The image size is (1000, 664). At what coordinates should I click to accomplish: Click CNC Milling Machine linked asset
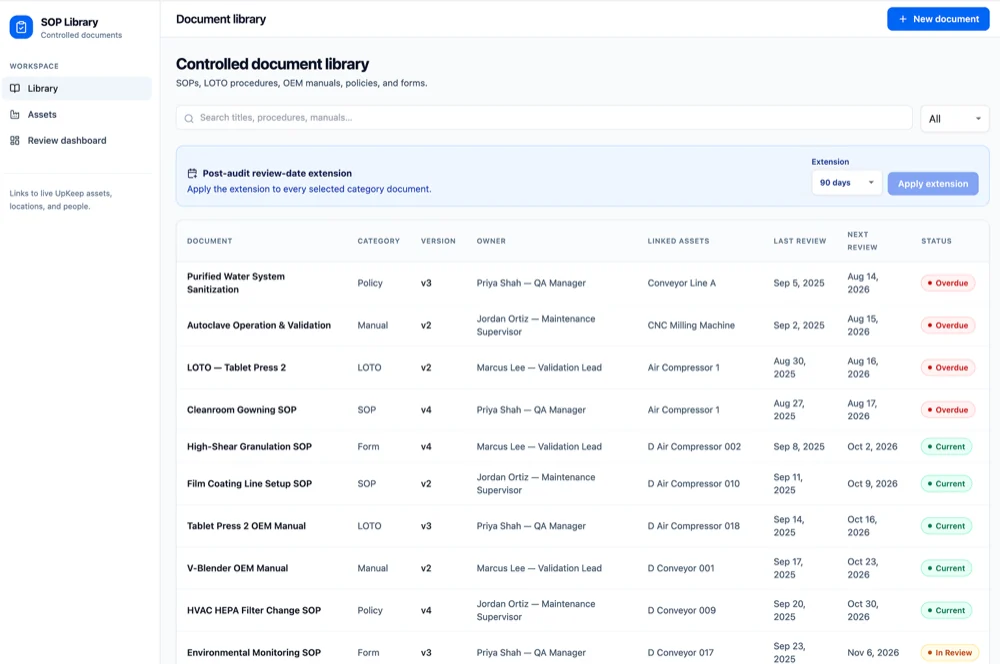click(x=691, y=325)
